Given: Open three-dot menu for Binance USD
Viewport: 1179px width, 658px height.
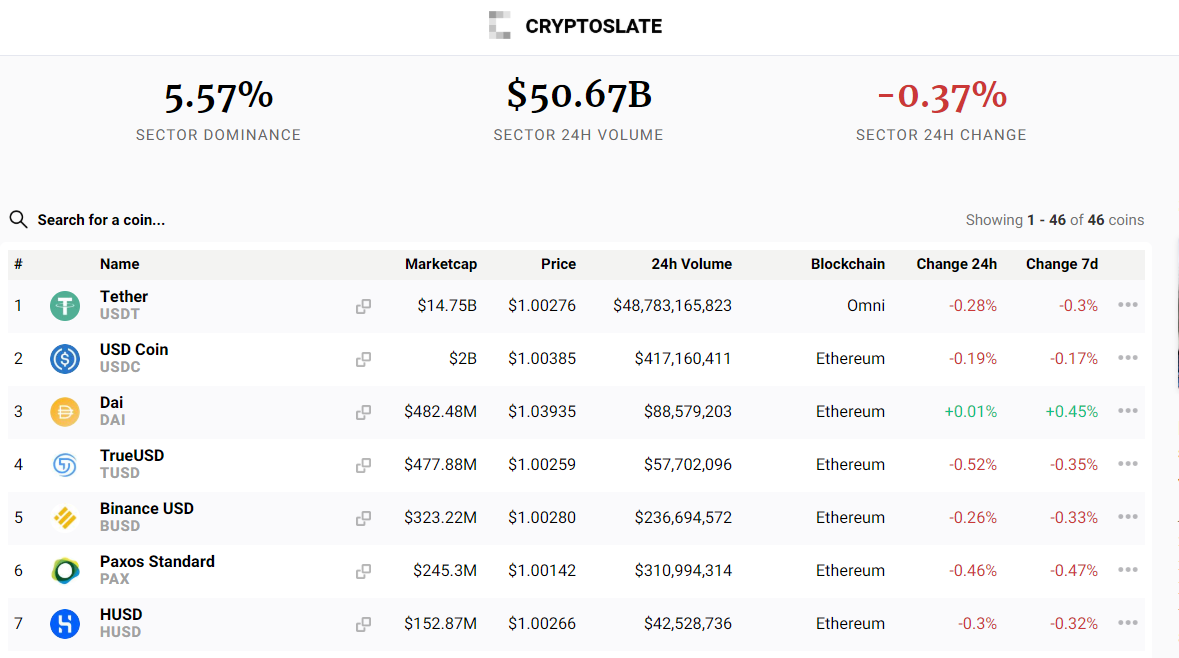Looking at the screenshot, I should point(1128,517).
